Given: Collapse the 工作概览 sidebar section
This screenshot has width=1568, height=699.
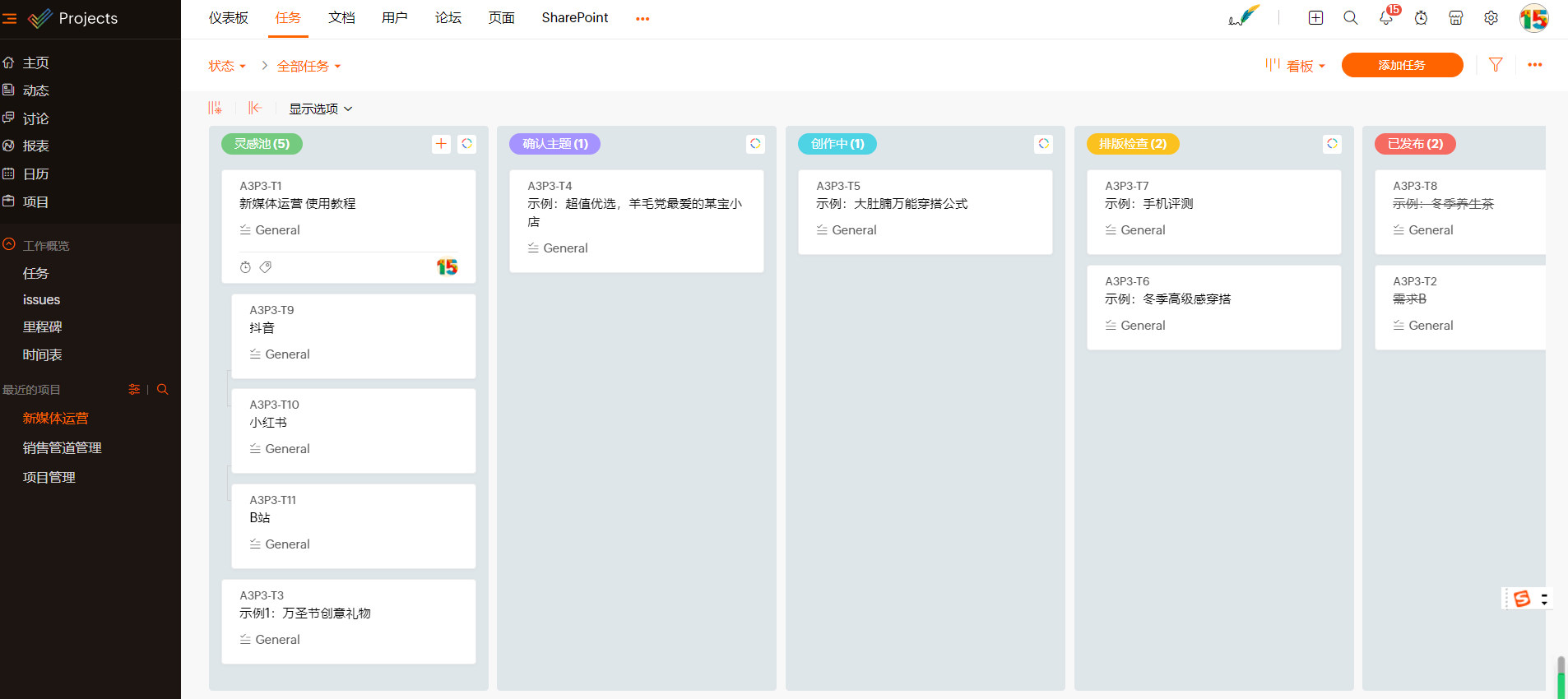Looking at the screenshot, I should point(9,245).
